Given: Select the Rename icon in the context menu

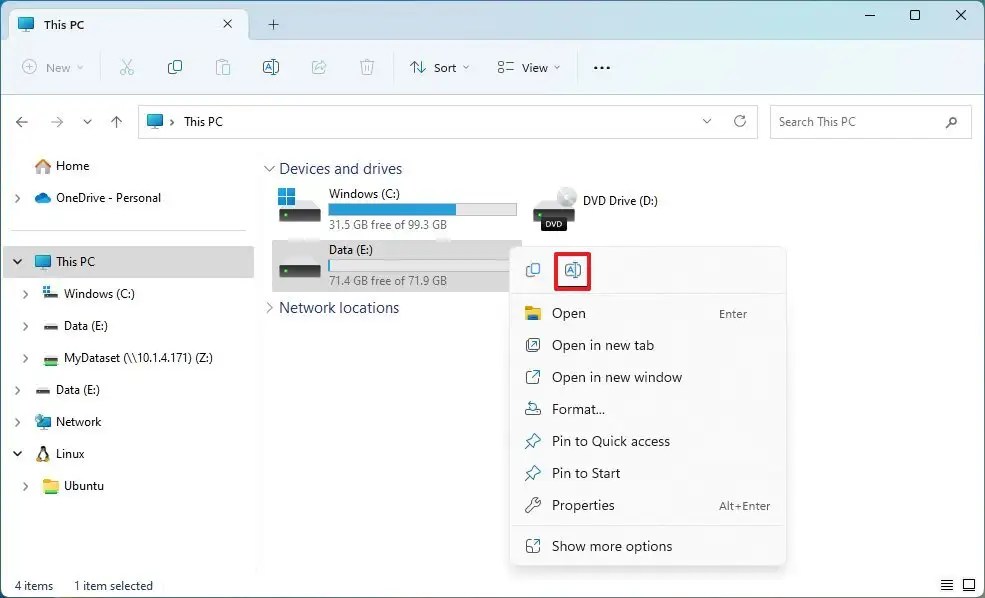Looking at the screenshot, I should (572, 270).
